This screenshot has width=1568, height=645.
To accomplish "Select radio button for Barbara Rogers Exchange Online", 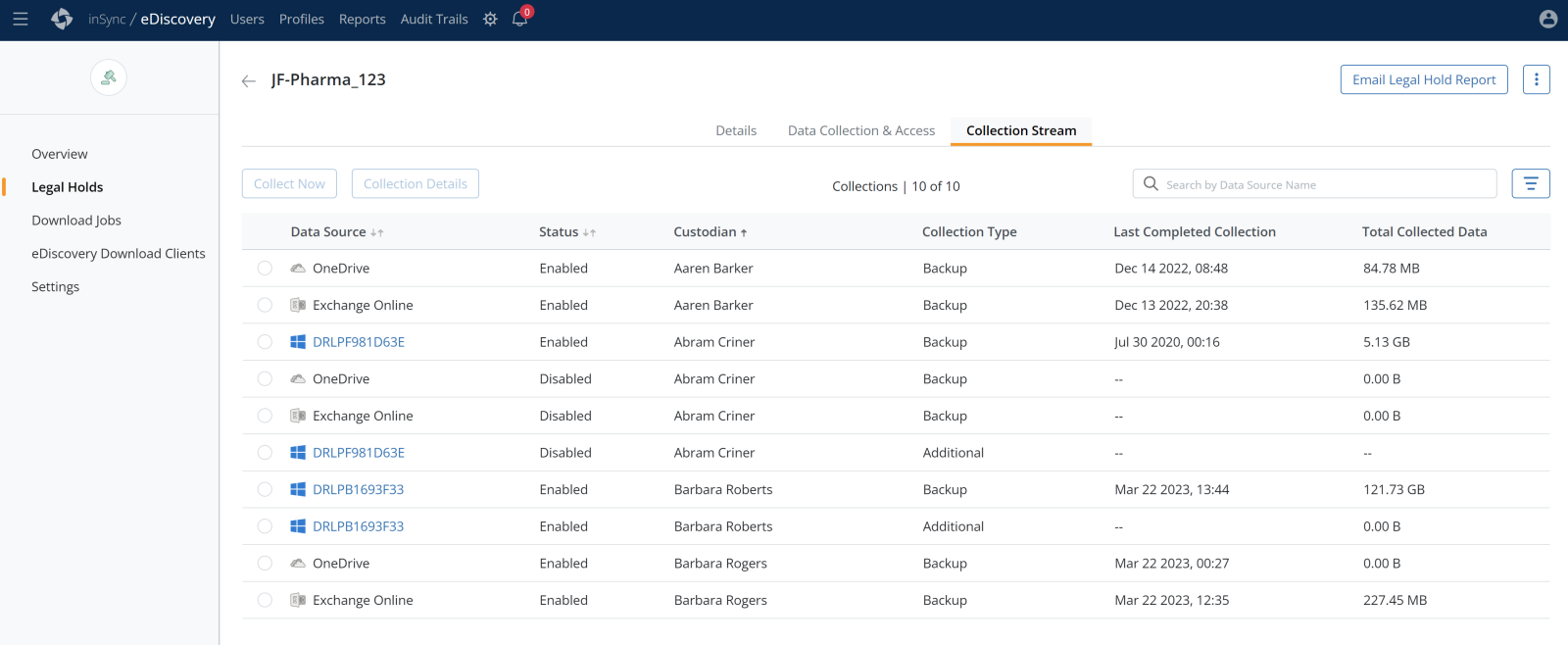I will (x=265, y=600).
